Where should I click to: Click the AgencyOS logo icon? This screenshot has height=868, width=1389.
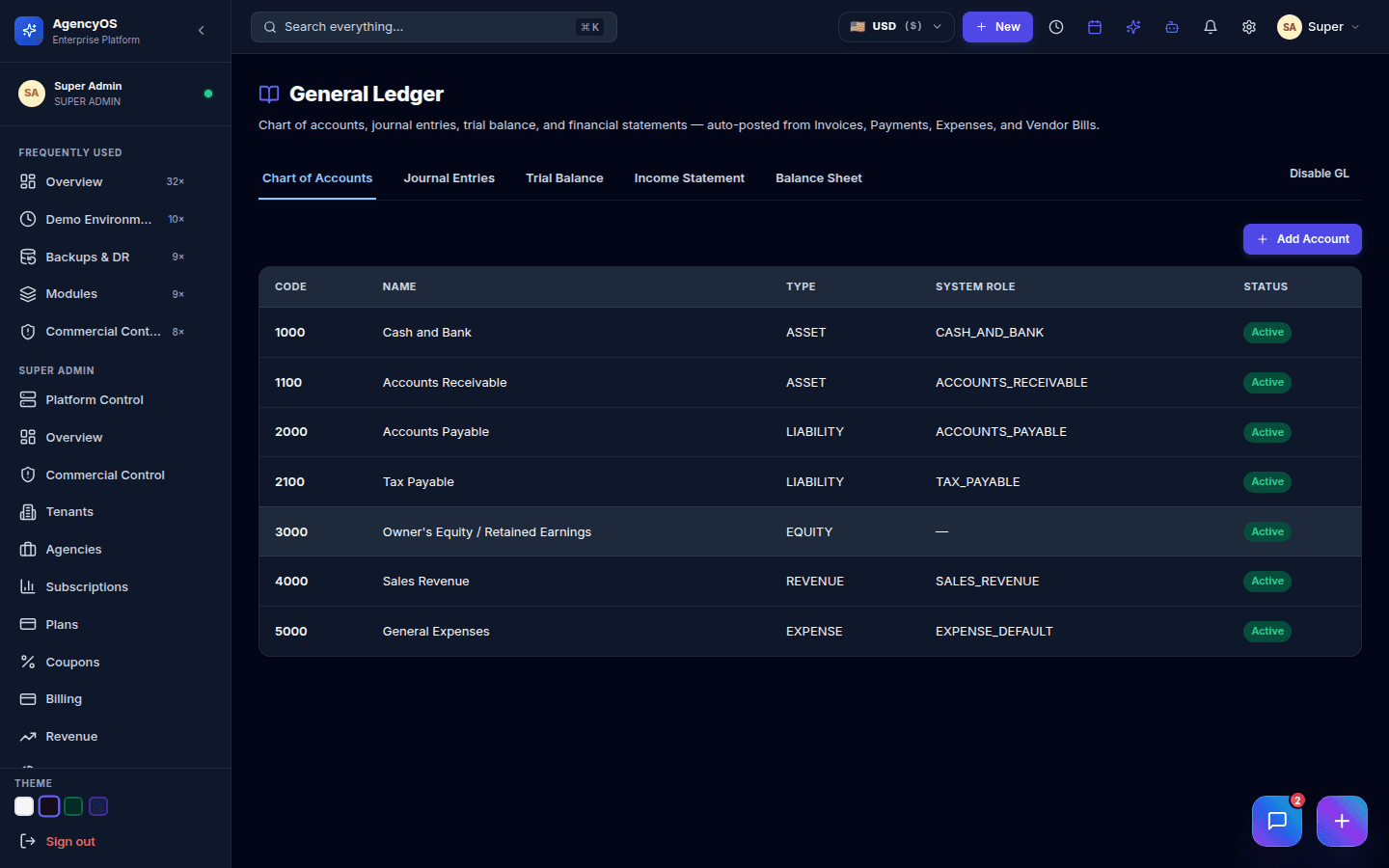(x=29, y=31)
